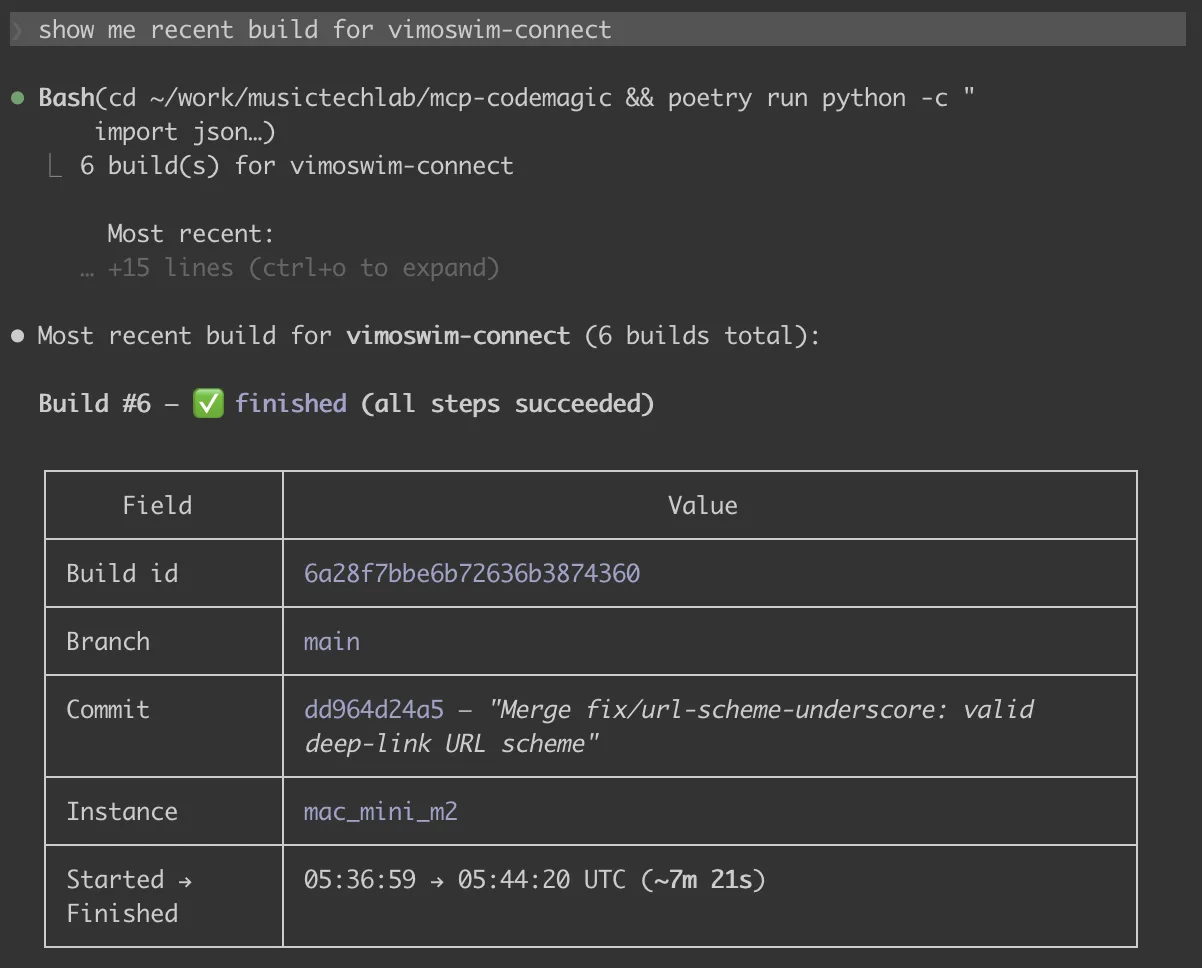Click the green bullet beside the Bash command

tap(17, 98)
